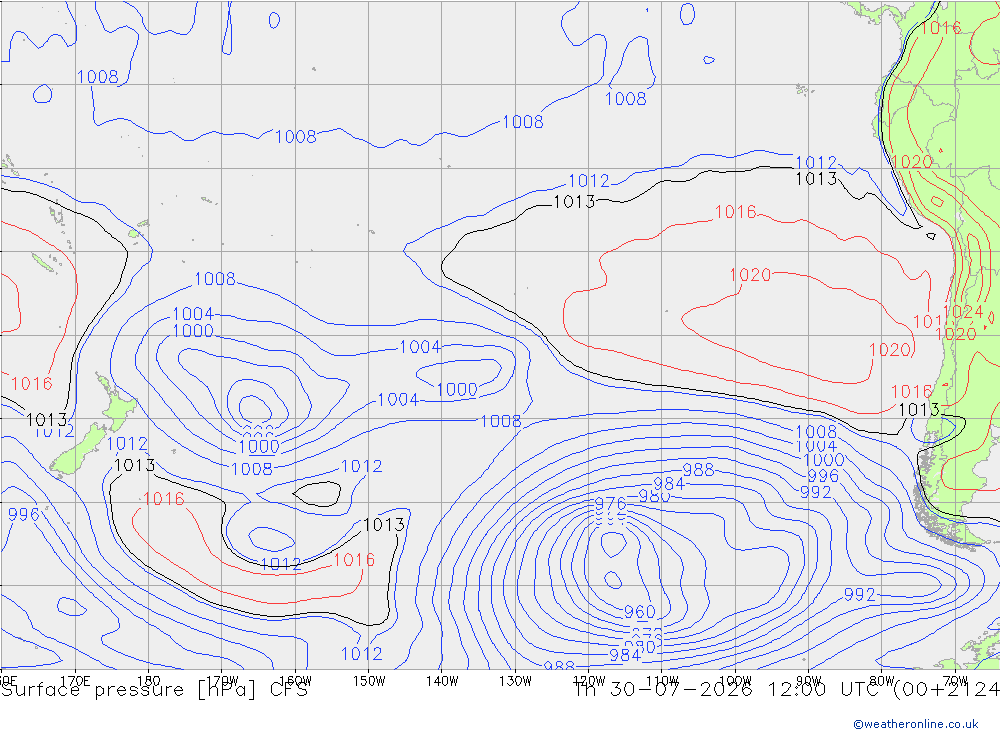This screenshot has height=733, width=1000.
Task: Click the 120W longitude axis label
Action: click(x=589, y=681)
